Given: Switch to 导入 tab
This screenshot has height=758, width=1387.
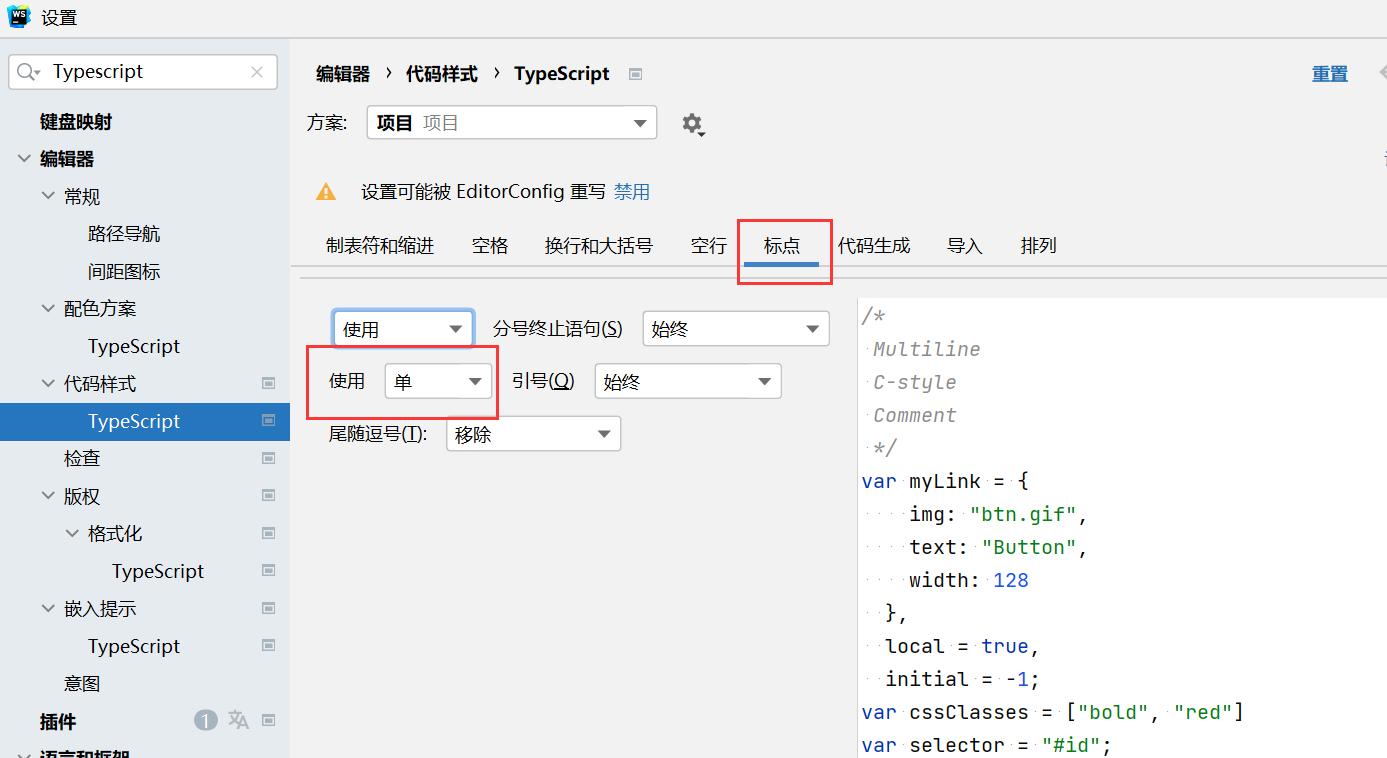Looking at the screenshot, I should point(965,246).
